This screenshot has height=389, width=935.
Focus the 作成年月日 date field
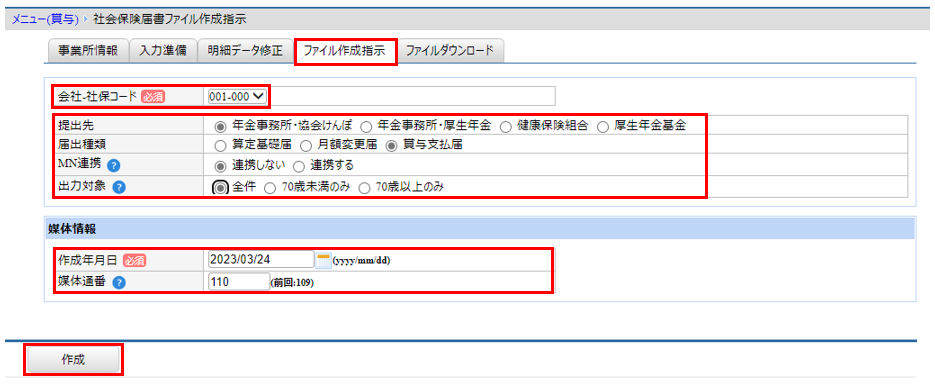[x=261, y=259]
